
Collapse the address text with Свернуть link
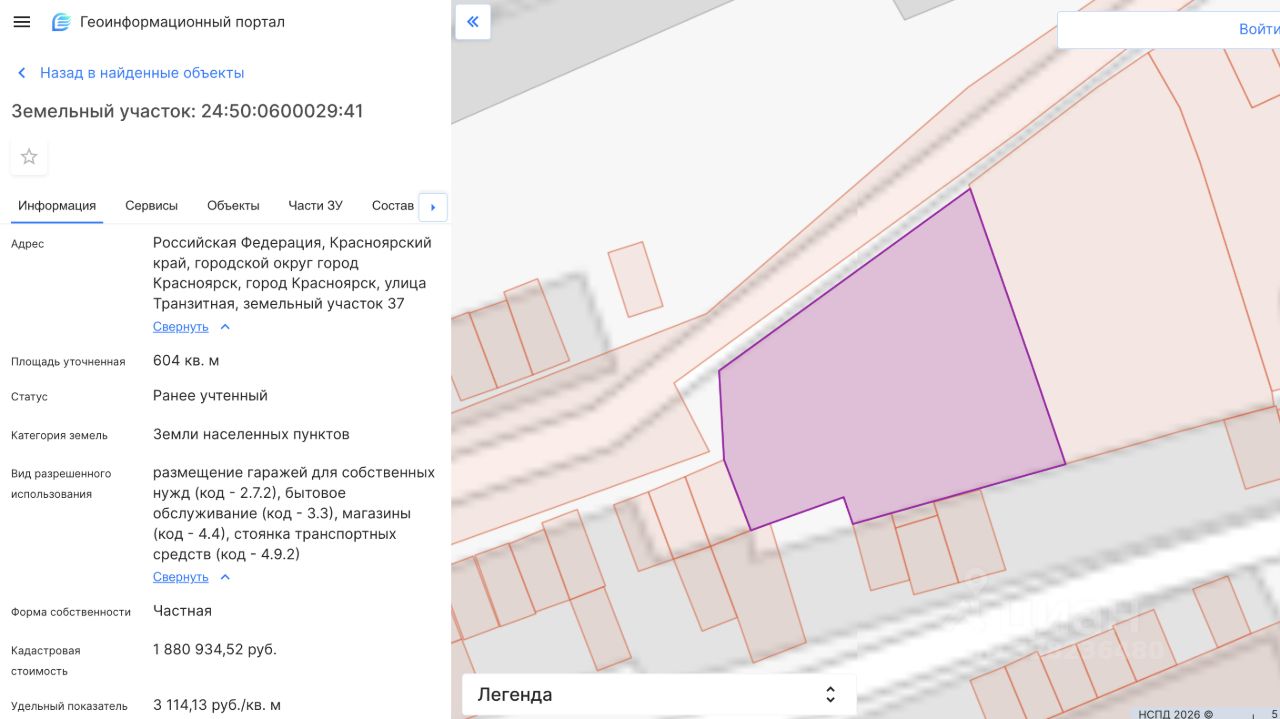pyautogui.click(x=181, y=327)
